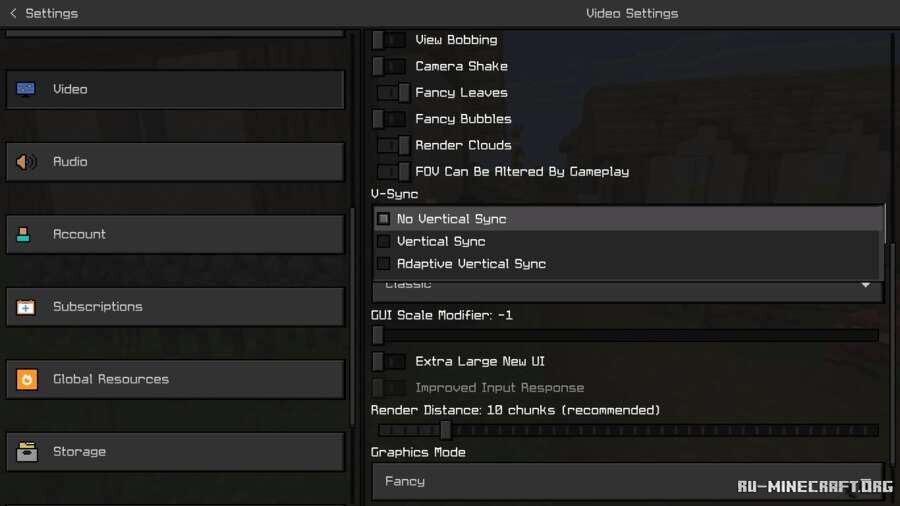Click the Subscriptions calendar icon
Screen dimensions: 900x506
[x=26, y=307]
